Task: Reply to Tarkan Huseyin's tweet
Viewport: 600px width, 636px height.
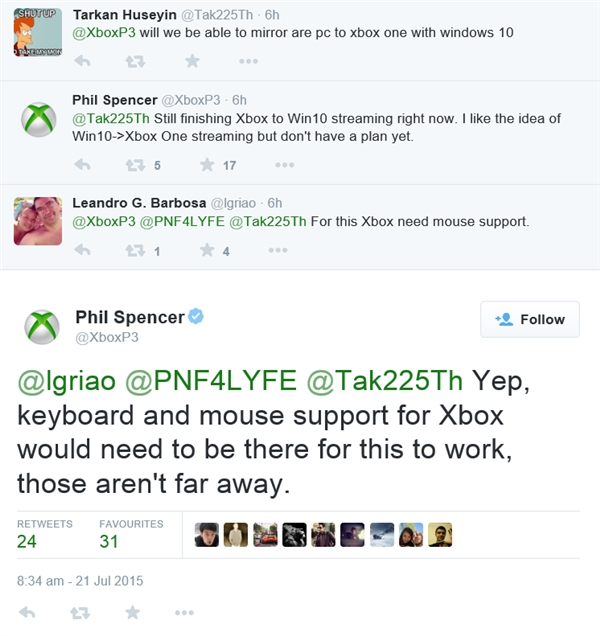Action: point(82,61)
